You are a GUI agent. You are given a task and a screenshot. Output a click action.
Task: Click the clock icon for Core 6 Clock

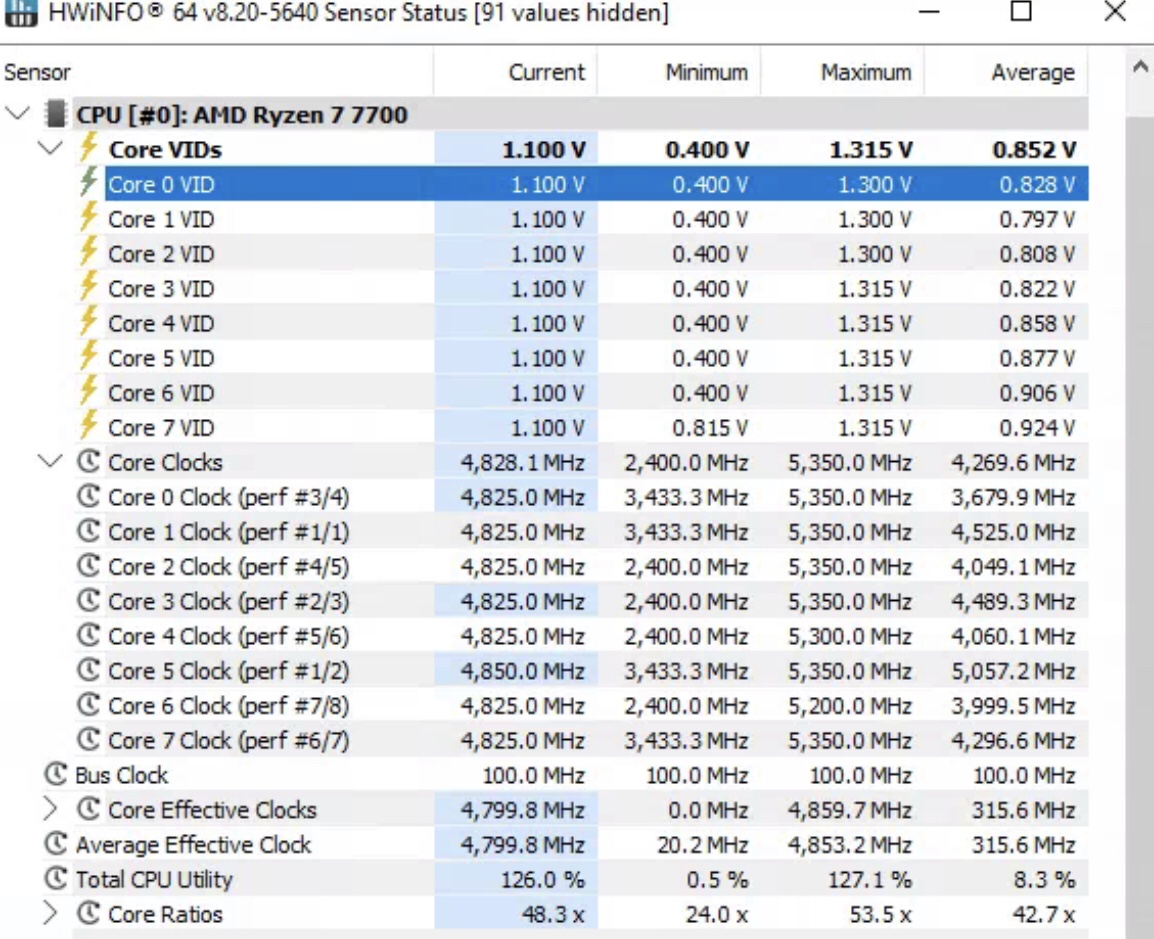[x=88, y=705]
